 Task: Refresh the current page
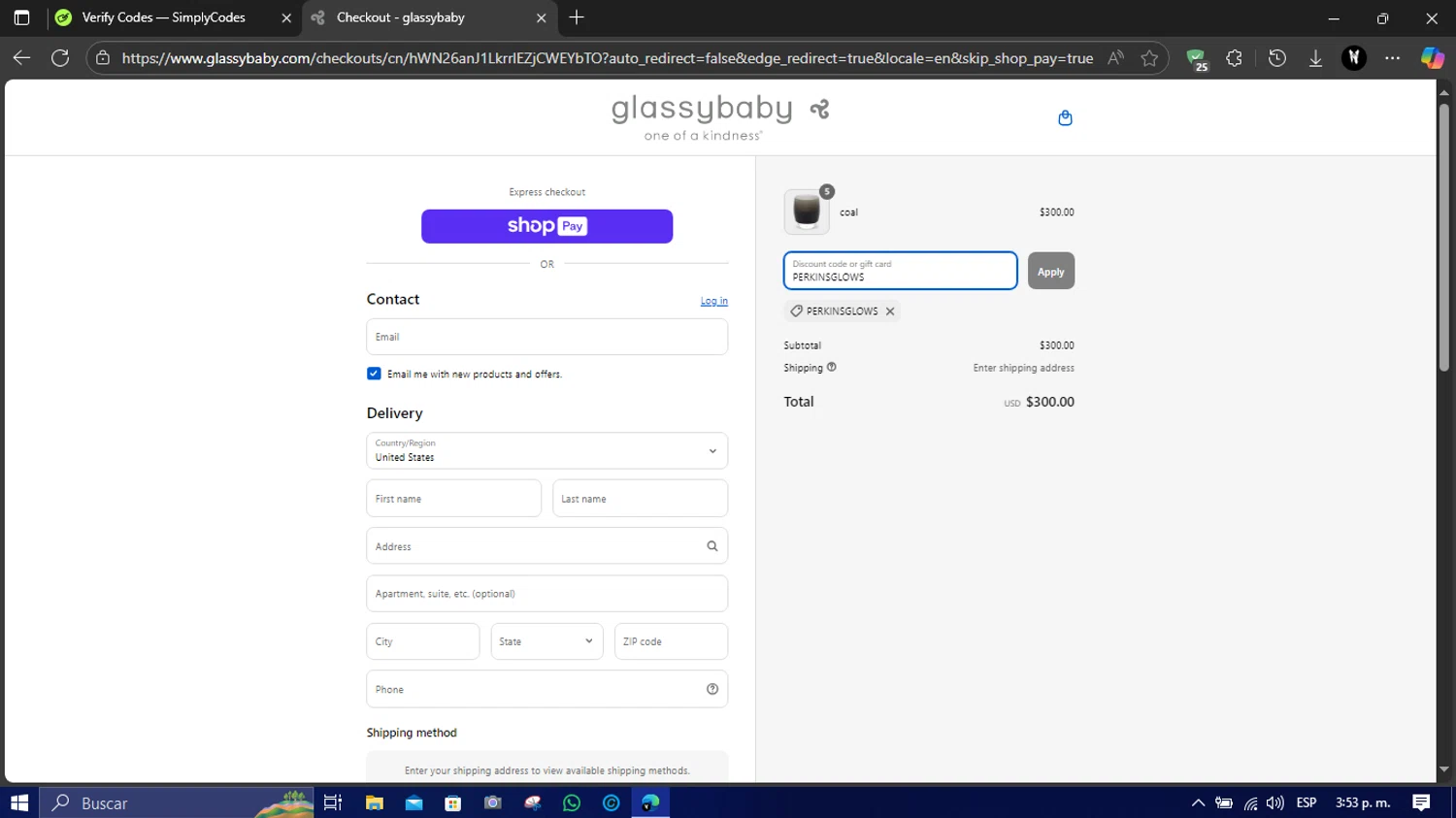pyautogui.click(x=60, y=58)
